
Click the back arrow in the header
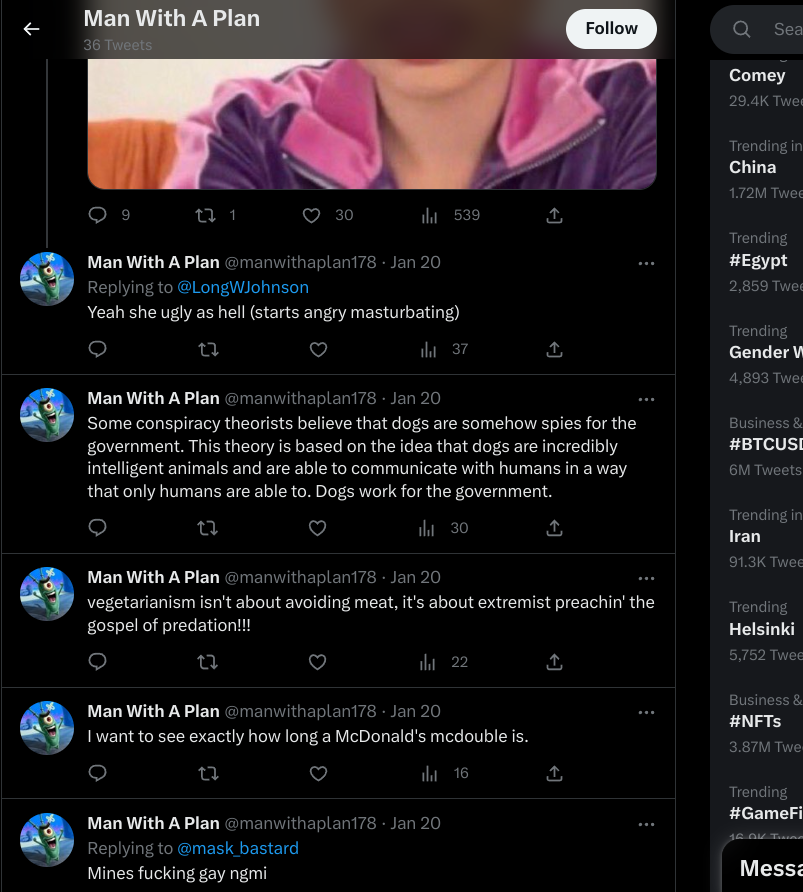pos(32,29)
